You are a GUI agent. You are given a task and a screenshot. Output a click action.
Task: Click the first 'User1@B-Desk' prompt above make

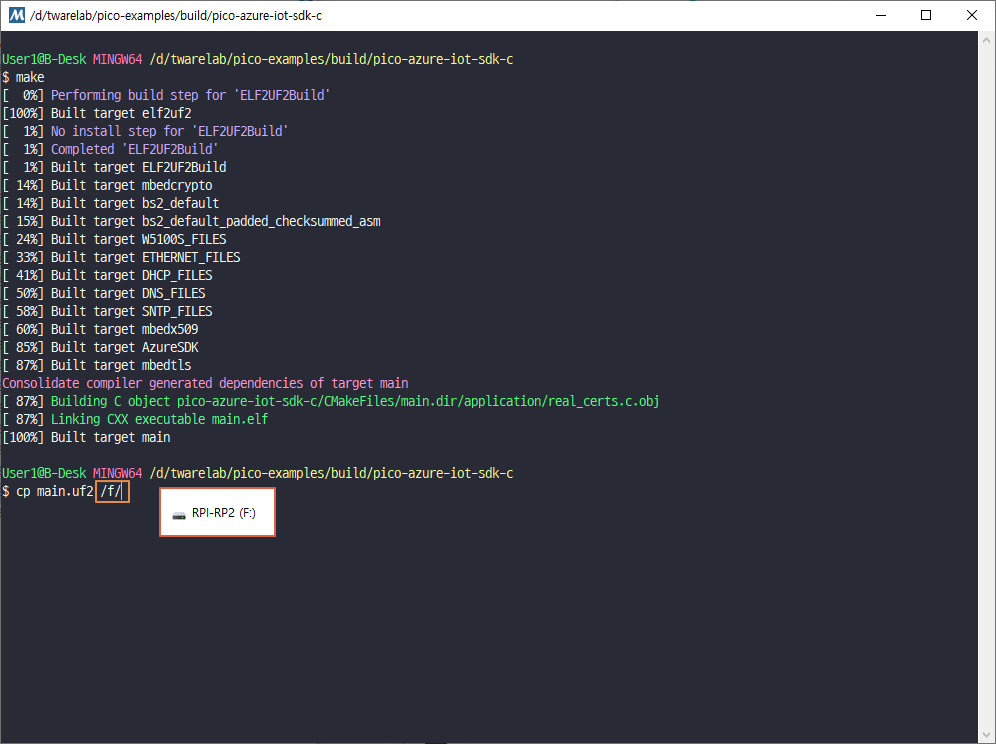[x=44, y=59]
